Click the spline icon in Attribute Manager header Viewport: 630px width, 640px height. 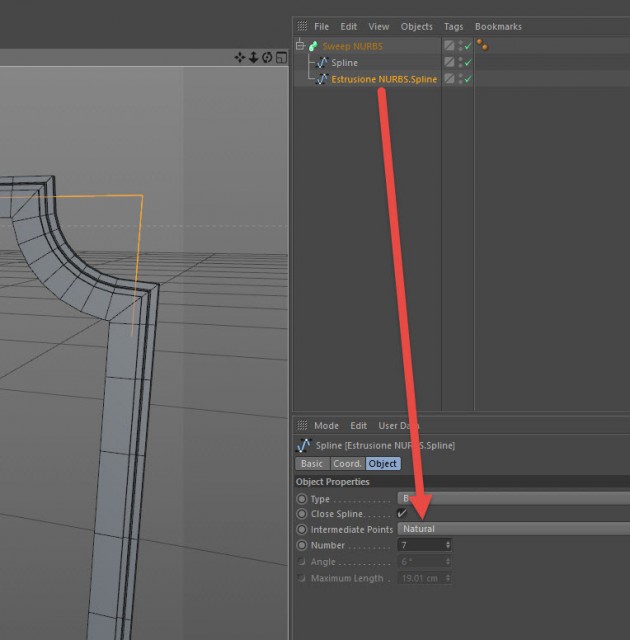pyautogui.click(x=304, y=445)
